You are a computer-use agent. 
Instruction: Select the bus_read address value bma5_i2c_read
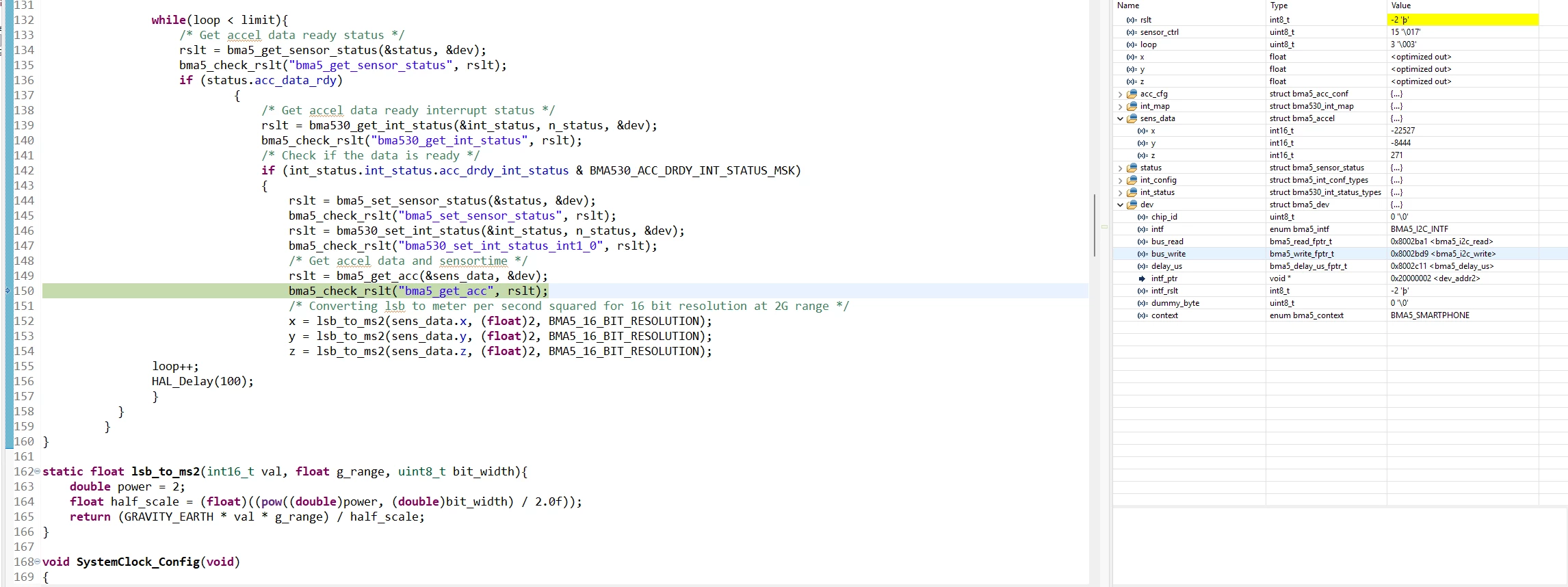pos(1441,242)
